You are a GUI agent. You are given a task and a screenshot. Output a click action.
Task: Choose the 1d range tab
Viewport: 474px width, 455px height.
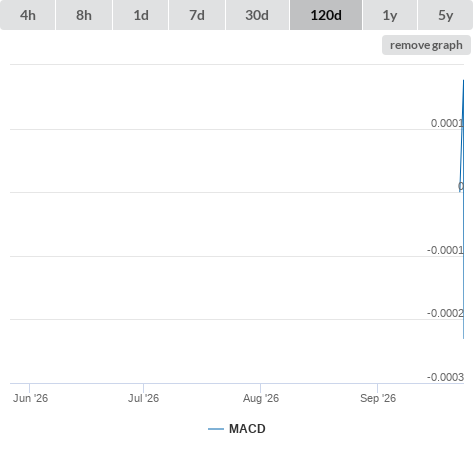[x=141, y=15]
